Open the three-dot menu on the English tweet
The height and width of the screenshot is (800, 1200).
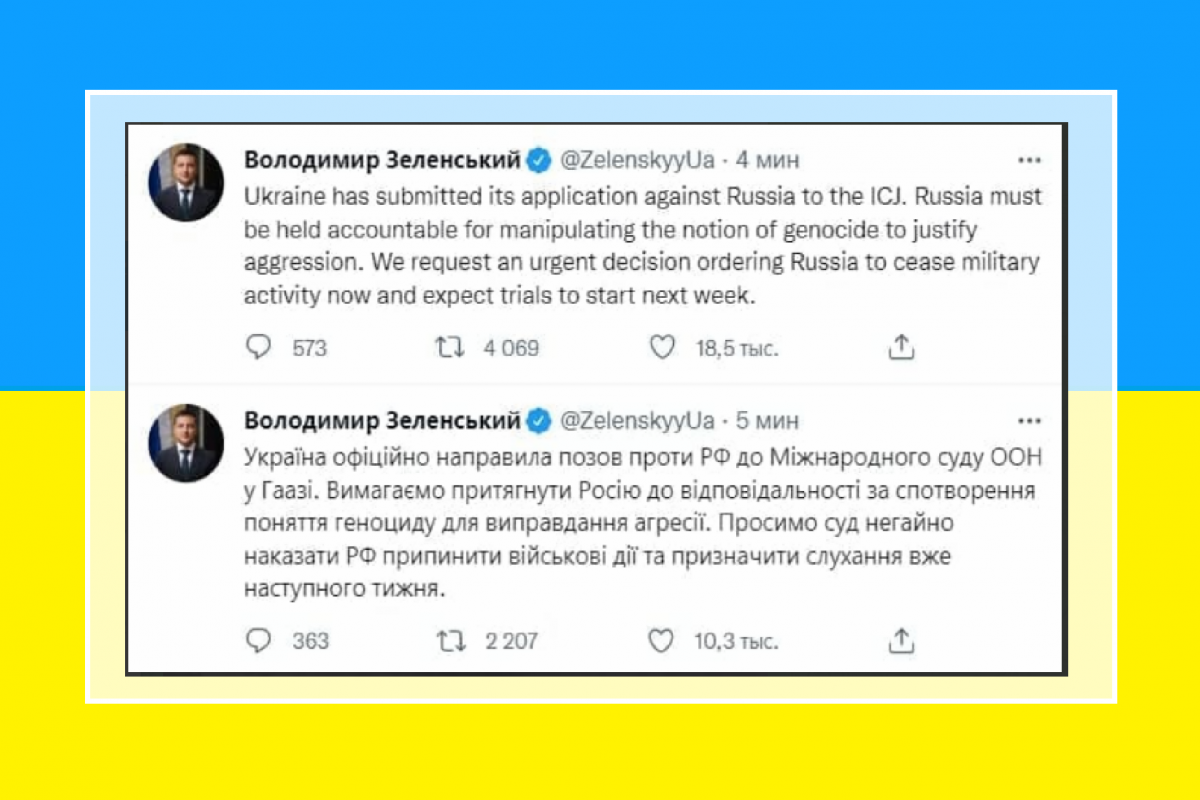(1030, 159)
